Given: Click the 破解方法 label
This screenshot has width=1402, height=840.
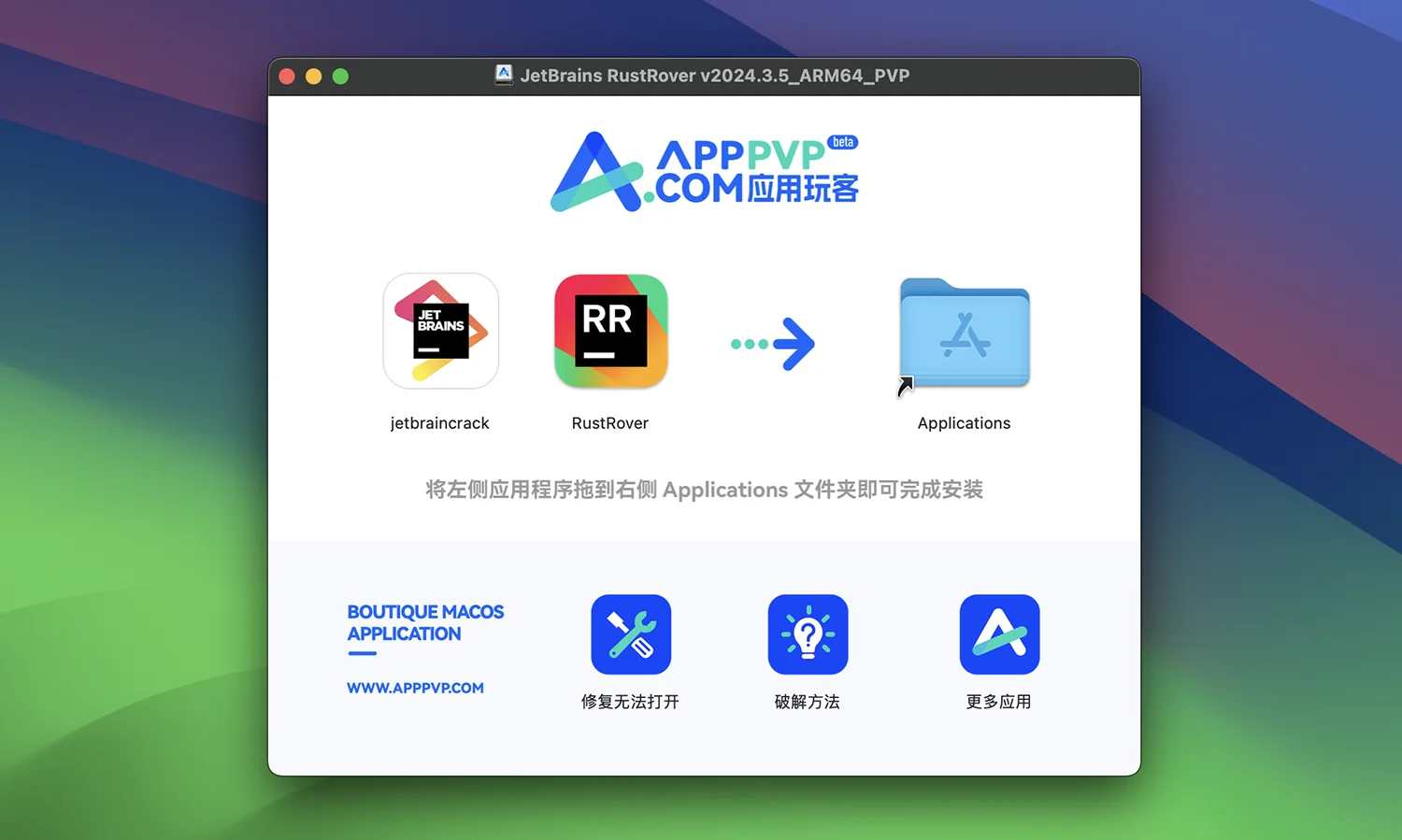Looking at the screenshot, I should point(808,702).
